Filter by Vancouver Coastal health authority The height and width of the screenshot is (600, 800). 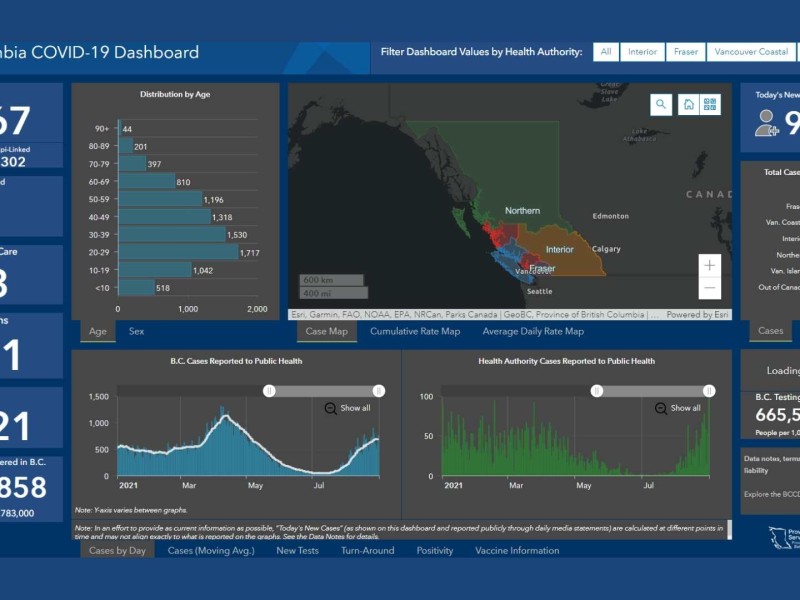point(751,52)
